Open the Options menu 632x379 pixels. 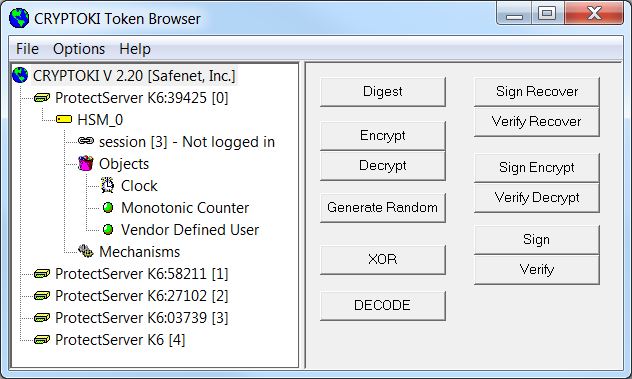(79, 49)
